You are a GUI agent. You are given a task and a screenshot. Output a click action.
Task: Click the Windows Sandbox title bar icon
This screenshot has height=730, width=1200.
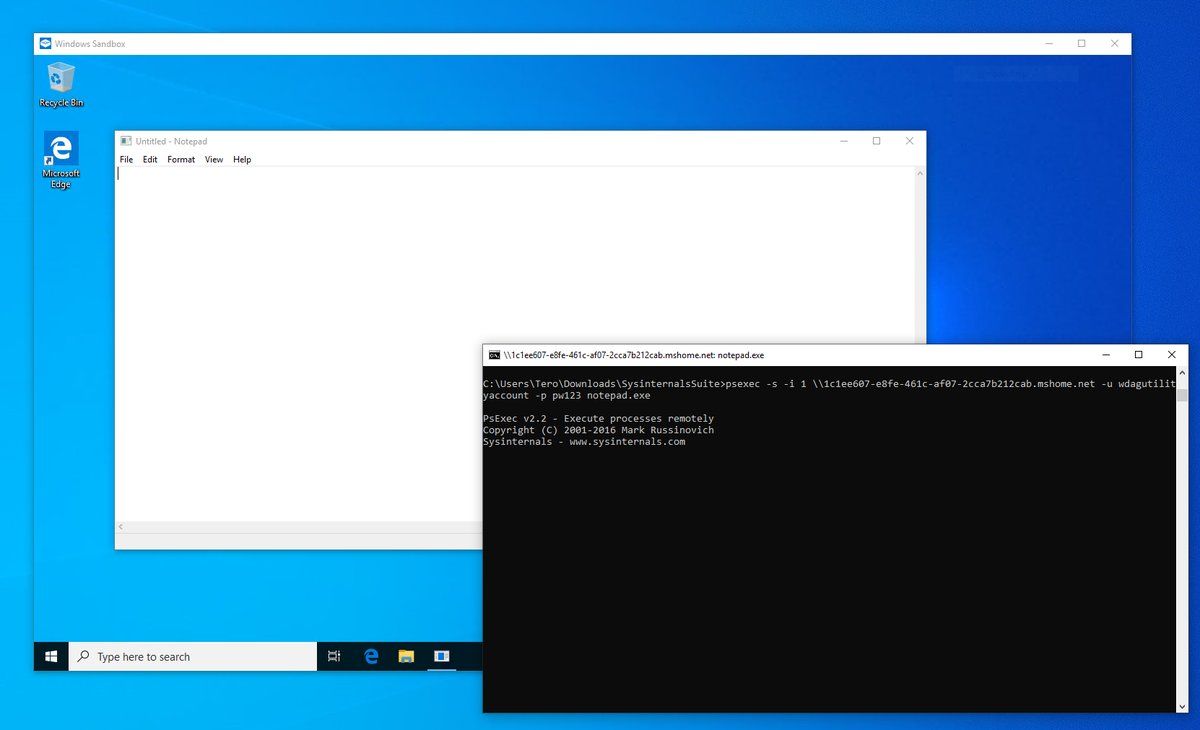(x=45, y=44)
